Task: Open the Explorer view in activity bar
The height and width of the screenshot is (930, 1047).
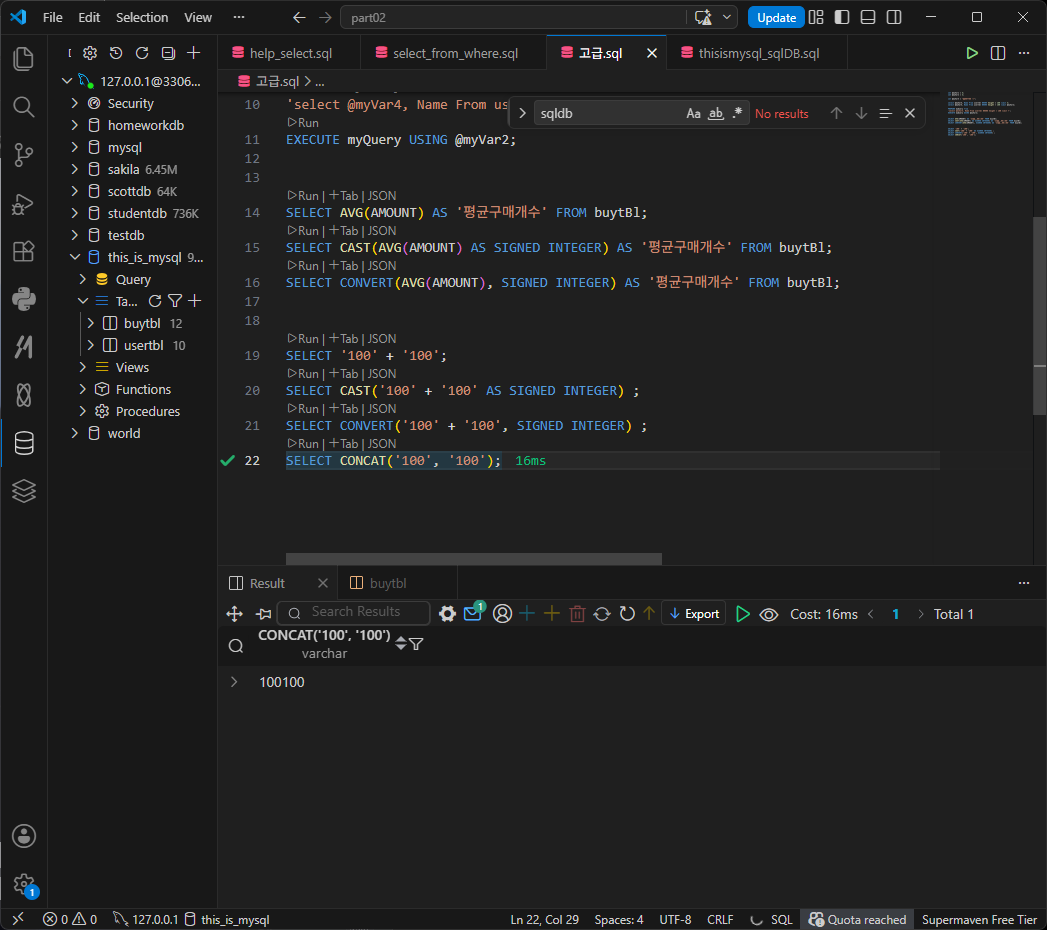Action: (23, 59)
